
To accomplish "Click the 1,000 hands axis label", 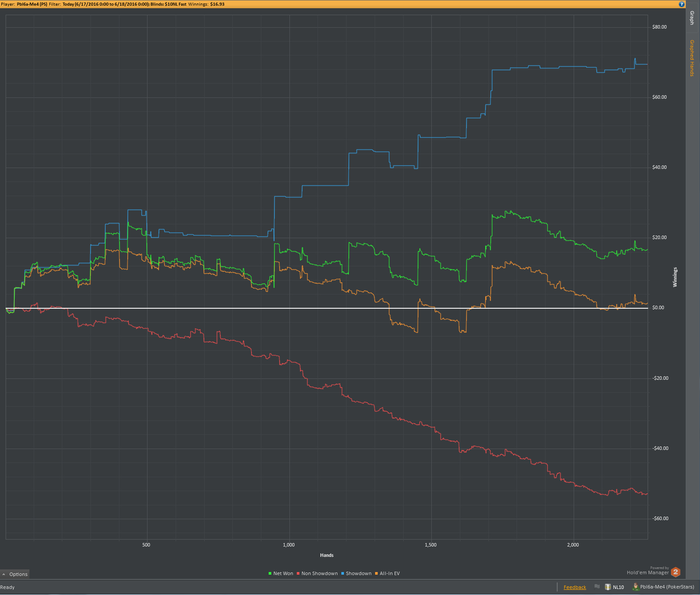I will click(x=289, y=545).
